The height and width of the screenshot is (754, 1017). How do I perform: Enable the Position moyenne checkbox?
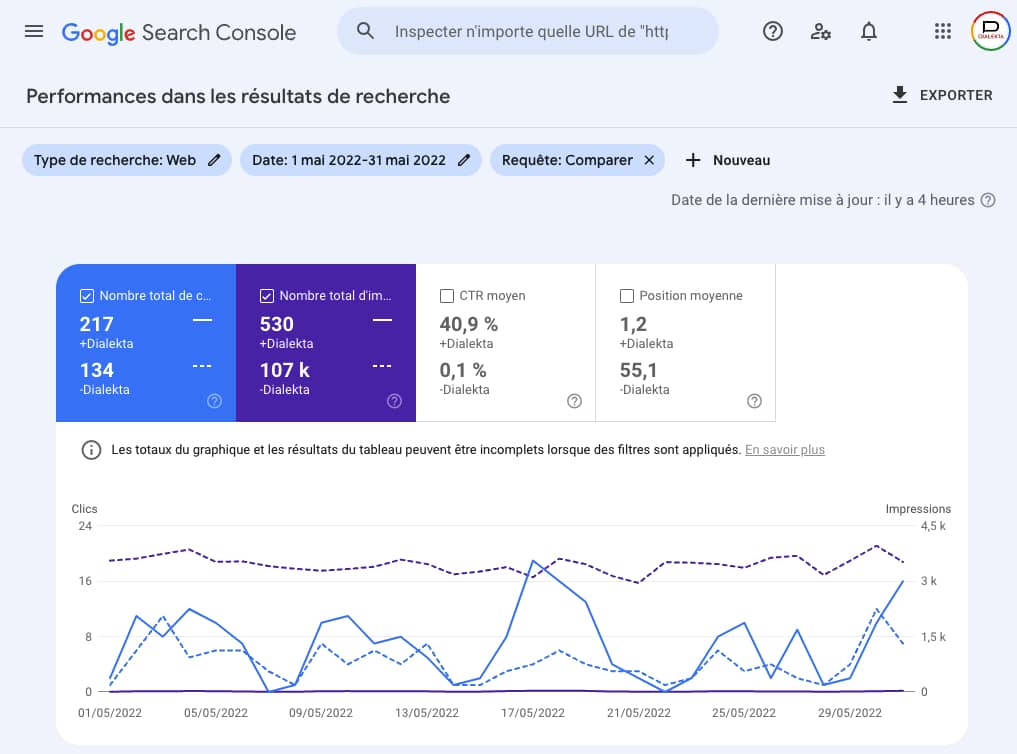pyautogui.click(x=627, y=296)
